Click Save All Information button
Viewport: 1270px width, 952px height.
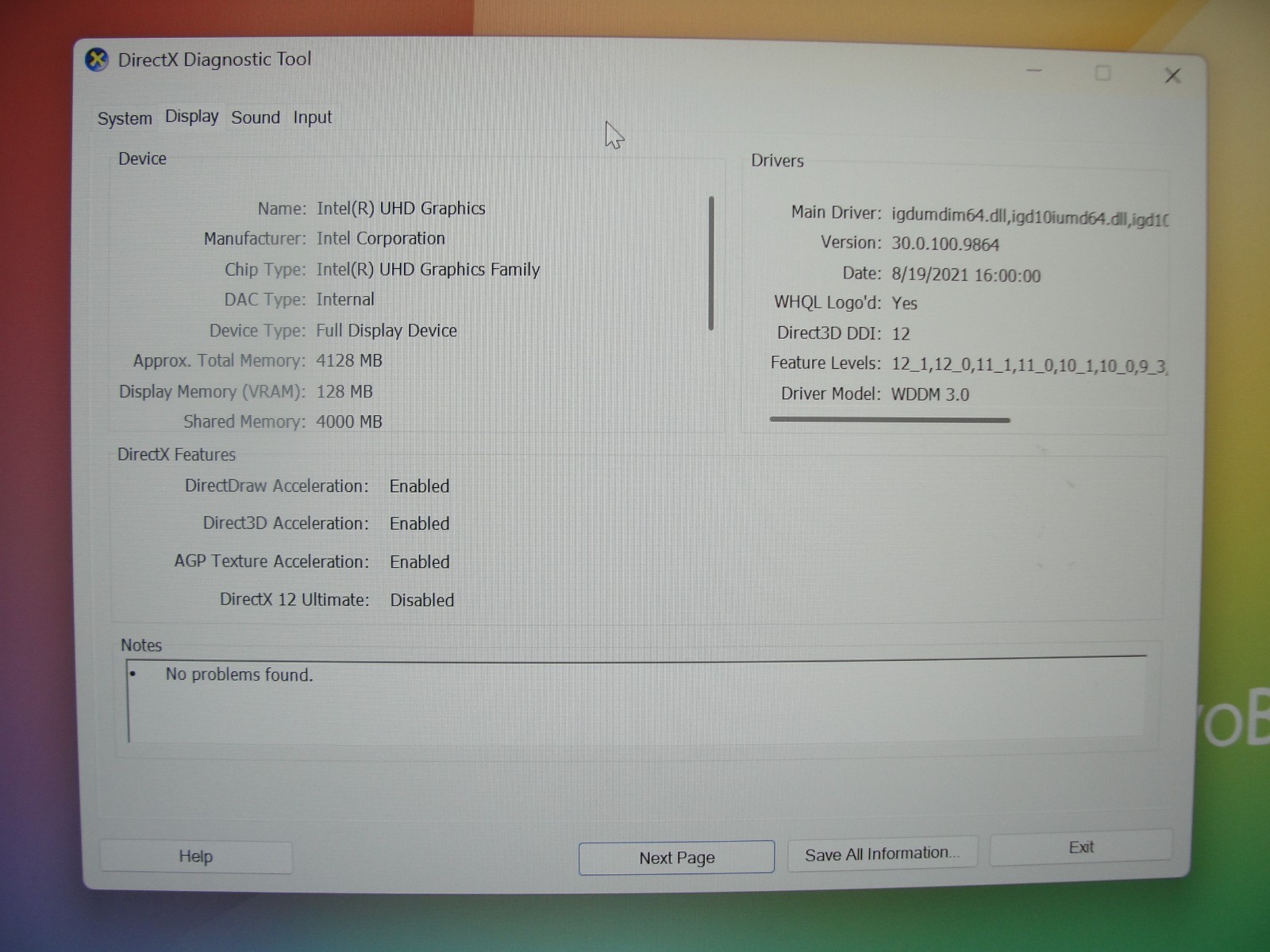pyautogui.click(x=883, y=854)
